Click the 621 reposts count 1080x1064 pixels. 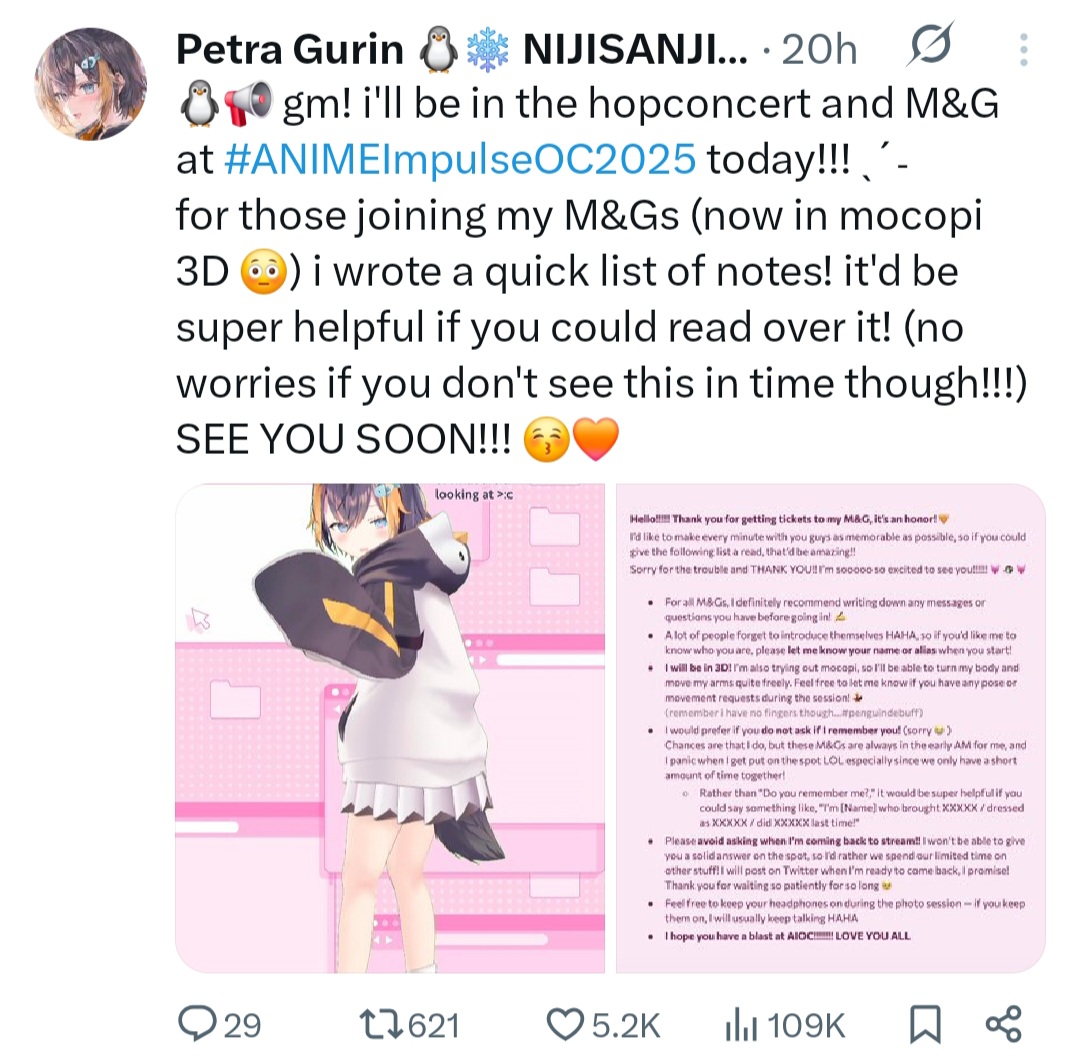point(433,1025)
